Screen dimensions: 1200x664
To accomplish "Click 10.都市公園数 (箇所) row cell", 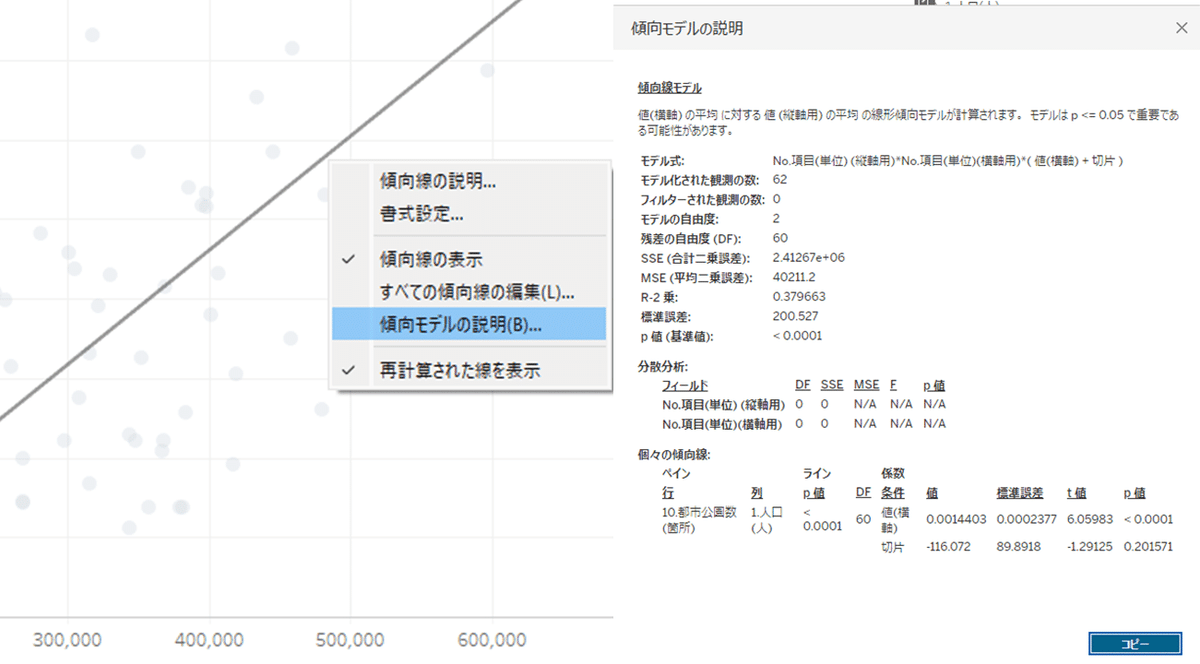I will click(697, 520).
